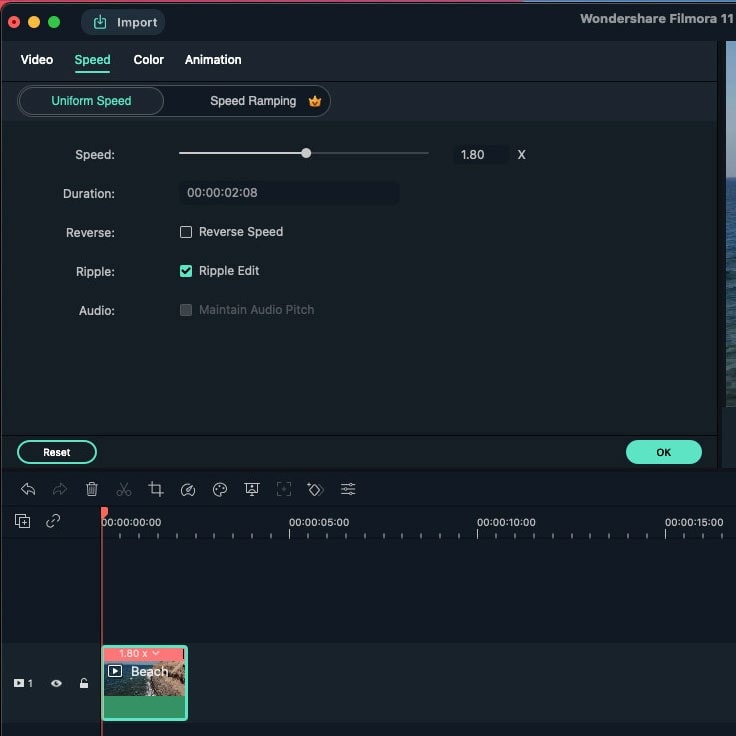This screenshot has height=736, width=736.
Task: Open the Animation tab
Action: click(x=213, y=60)
